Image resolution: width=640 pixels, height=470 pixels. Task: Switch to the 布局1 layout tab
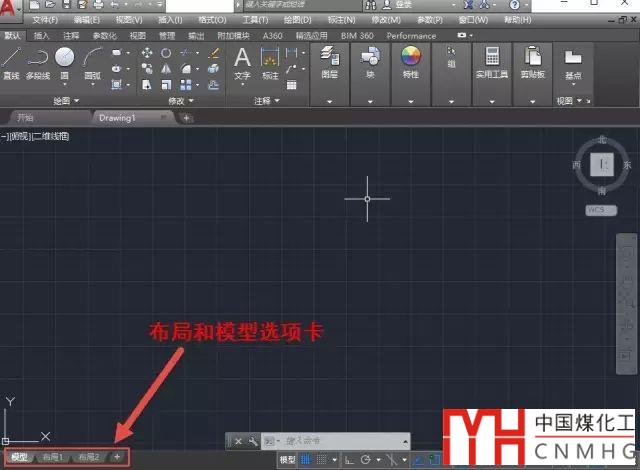tap(52, 457)
